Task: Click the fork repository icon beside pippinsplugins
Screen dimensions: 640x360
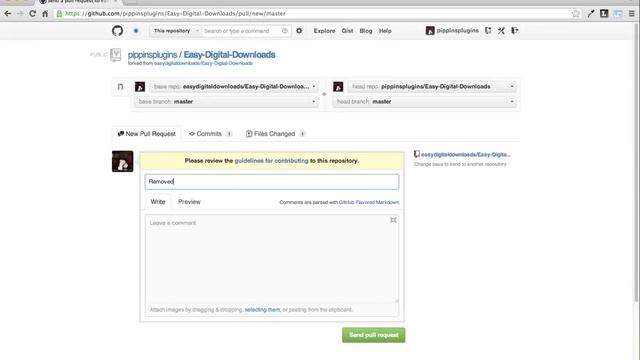Action: 116,54
